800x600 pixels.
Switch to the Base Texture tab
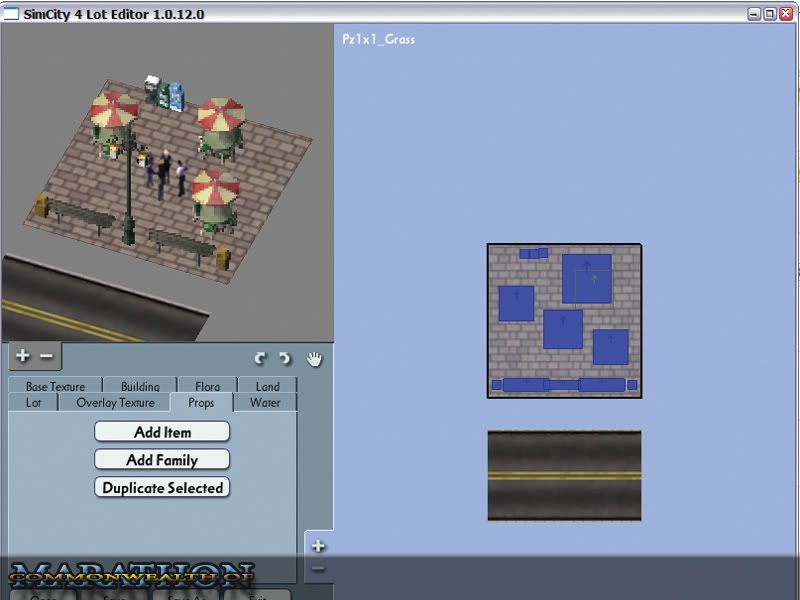click(x=55, y=387)
